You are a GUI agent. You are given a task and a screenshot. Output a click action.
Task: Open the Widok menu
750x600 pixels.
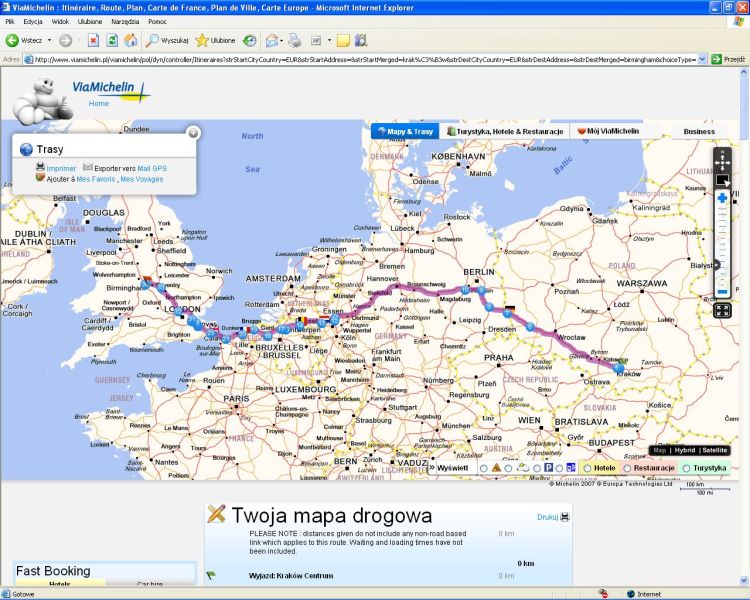[x=60, y=22]
